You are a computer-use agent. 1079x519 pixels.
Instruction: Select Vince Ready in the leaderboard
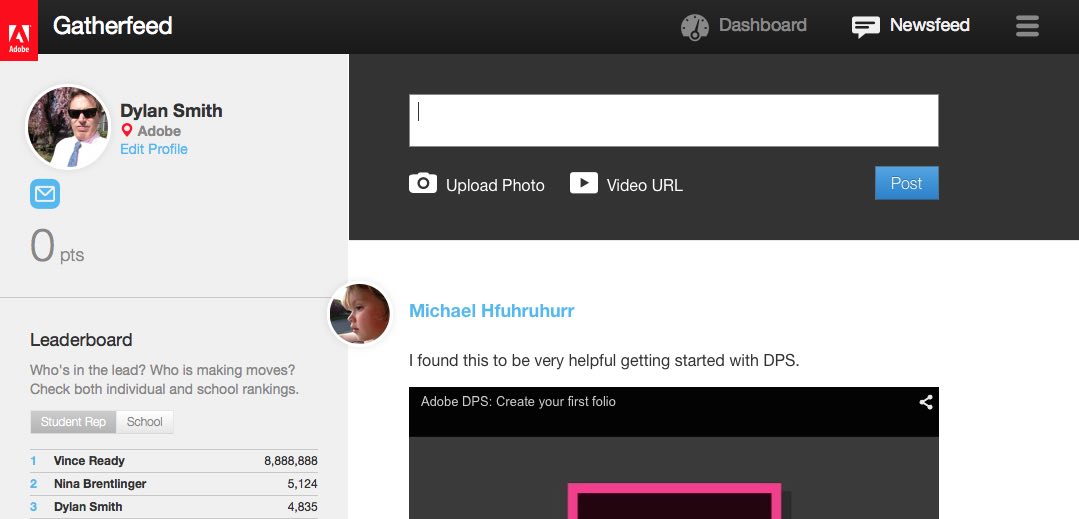(89, 461)
